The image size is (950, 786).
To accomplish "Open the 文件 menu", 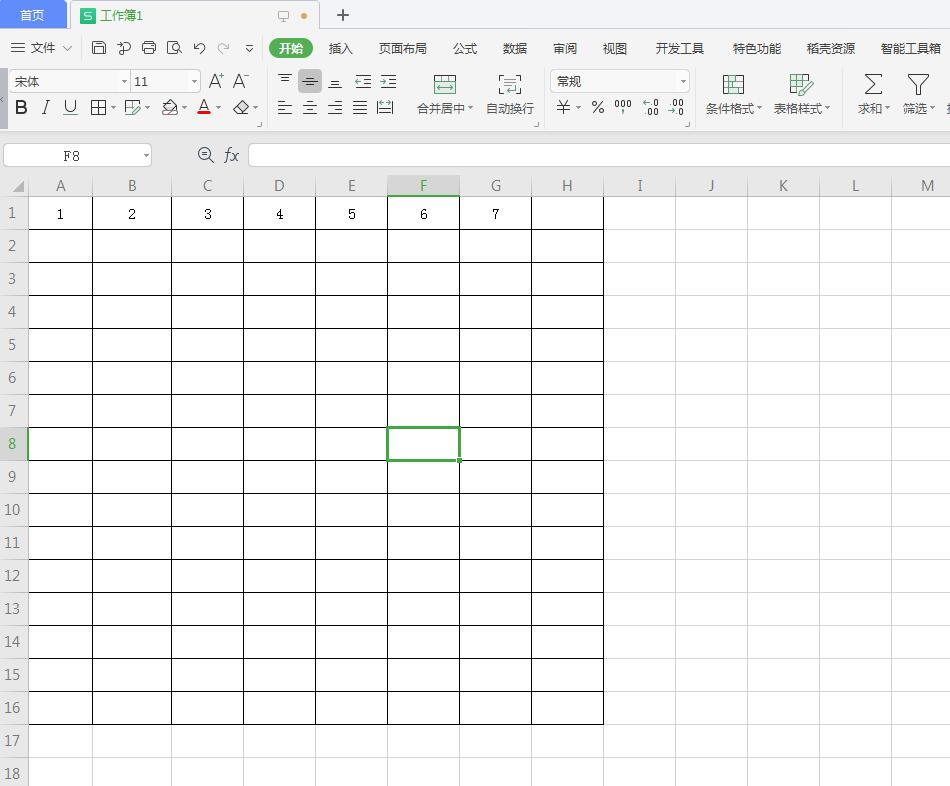I will pos(42,48).
